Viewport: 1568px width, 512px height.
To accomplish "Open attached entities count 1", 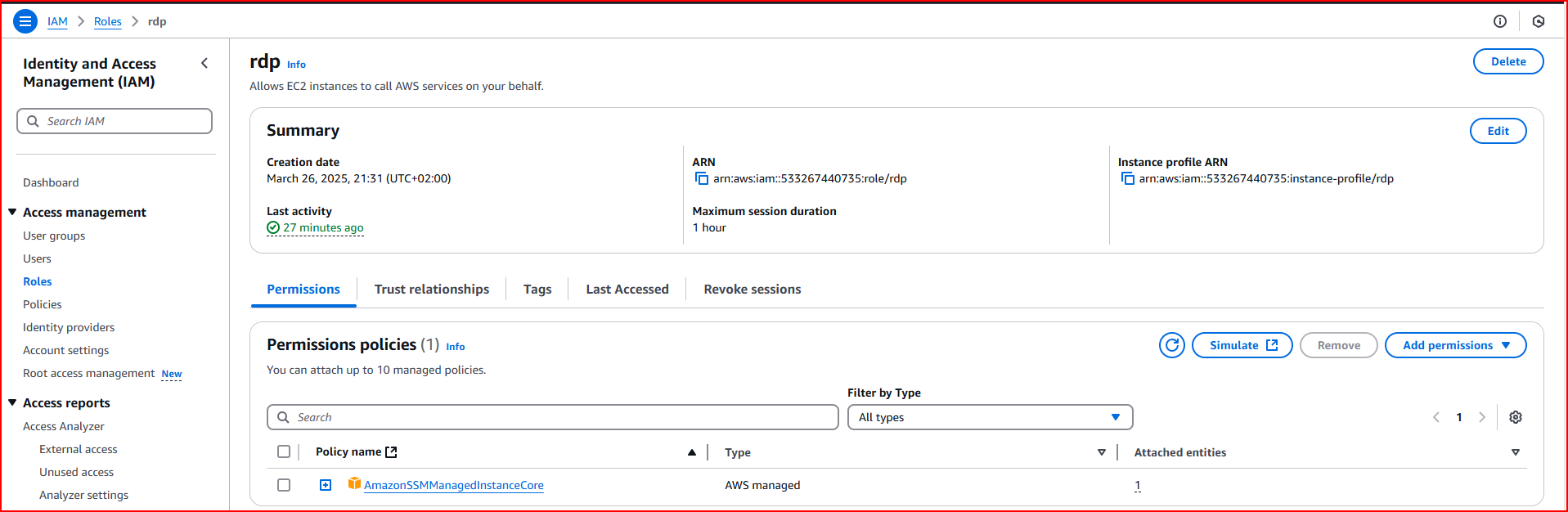I will pyautogui.click(x=1137, y=485).
